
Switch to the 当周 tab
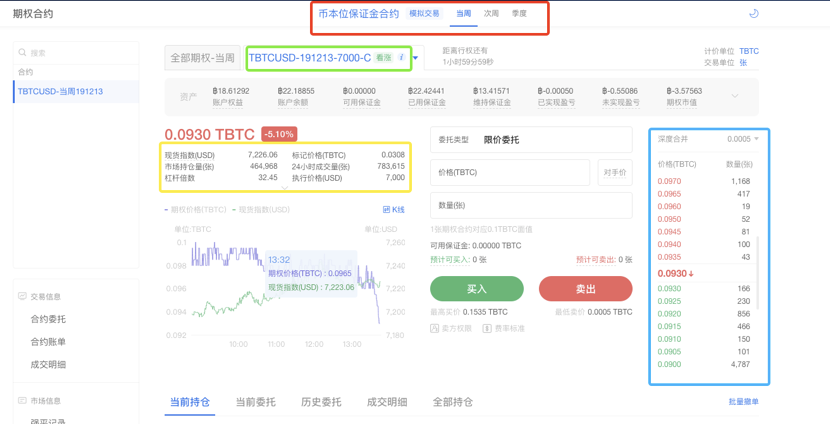click(x=463, y=14)
